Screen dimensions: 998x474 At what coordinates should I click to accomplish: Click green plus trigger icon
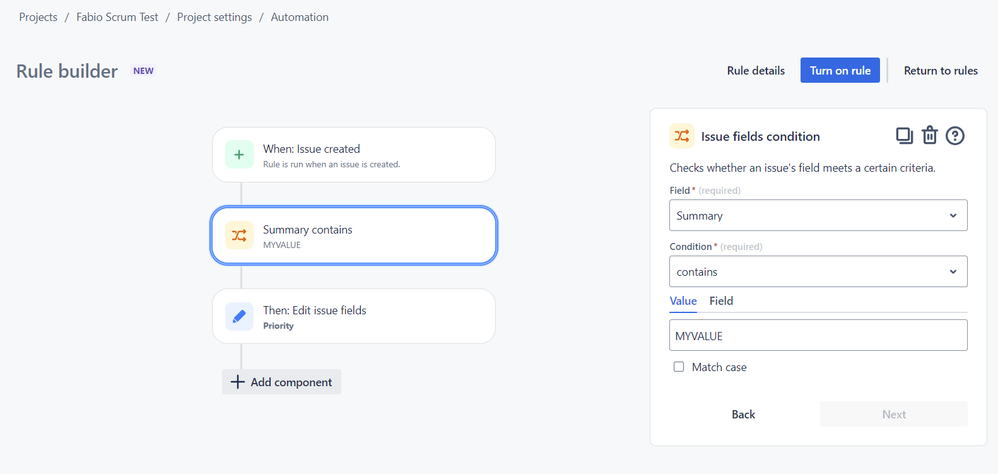click(x=239, y=155)
